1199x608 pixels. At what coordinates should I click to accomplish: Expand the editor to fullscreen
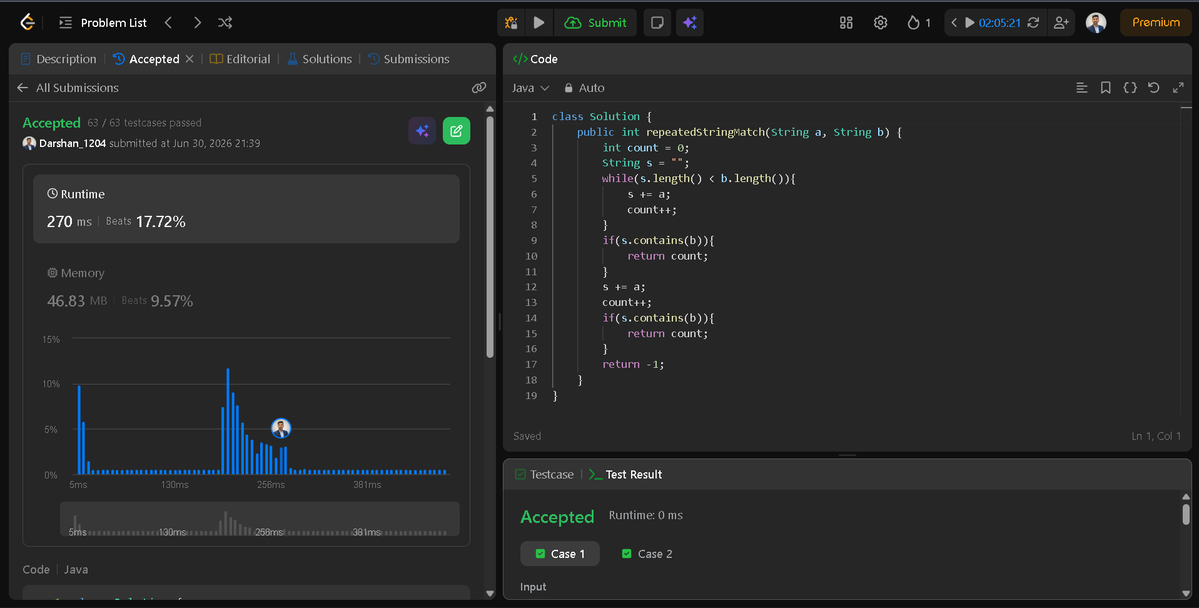coord(1178,88)
